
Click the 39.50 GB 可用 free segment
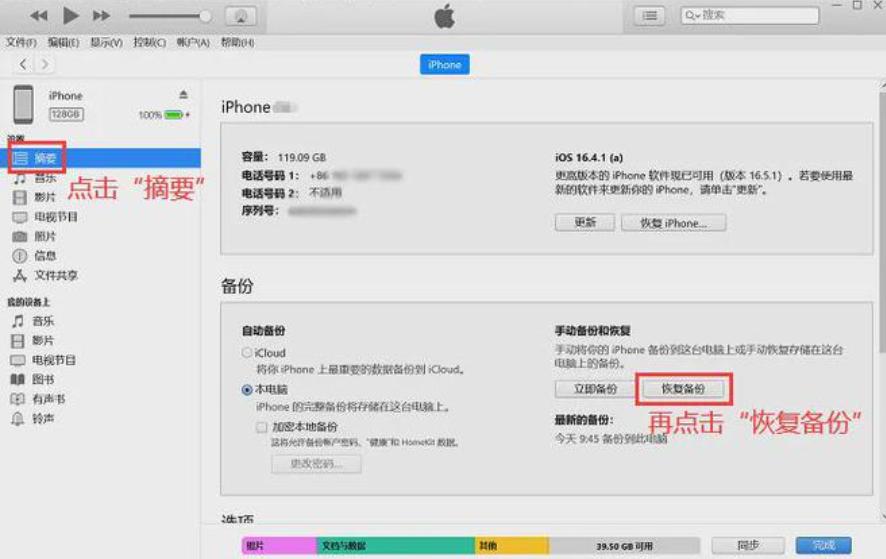click(x=624, y=546)
